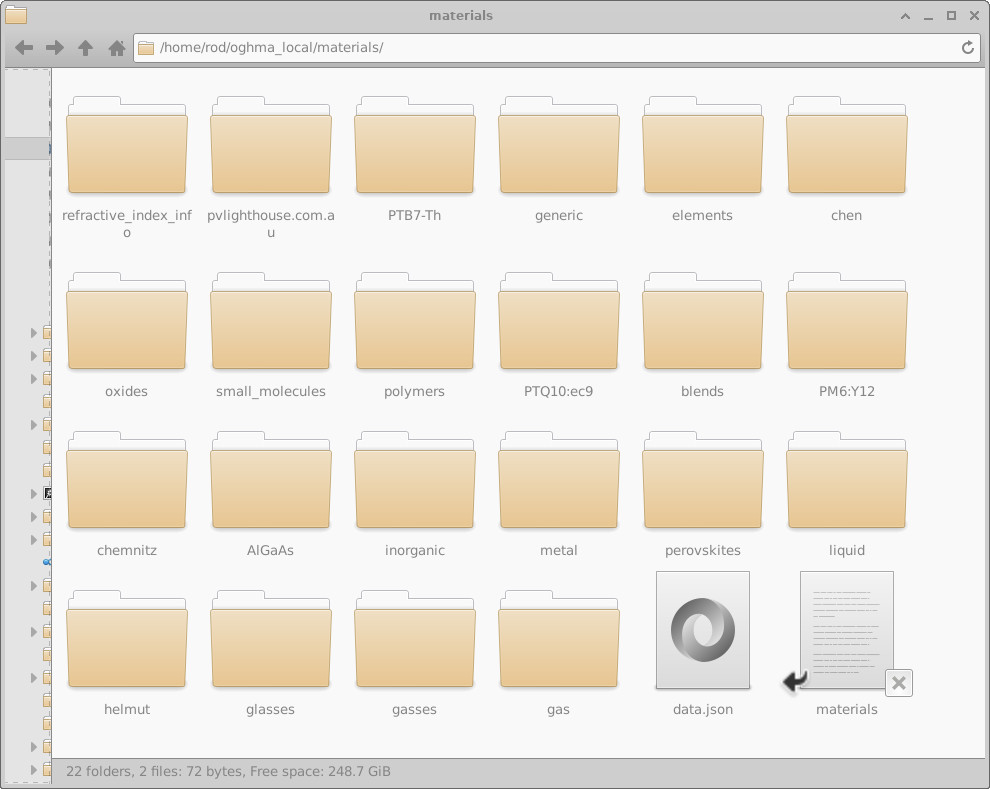Shade the window with the top-right arrow

904,15
